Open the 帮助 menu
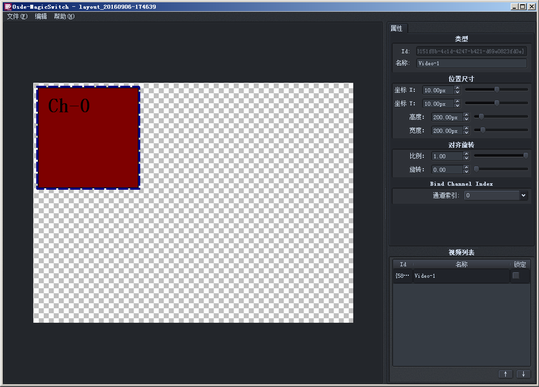This screenshot has height=387, width=539. [64, 16]
